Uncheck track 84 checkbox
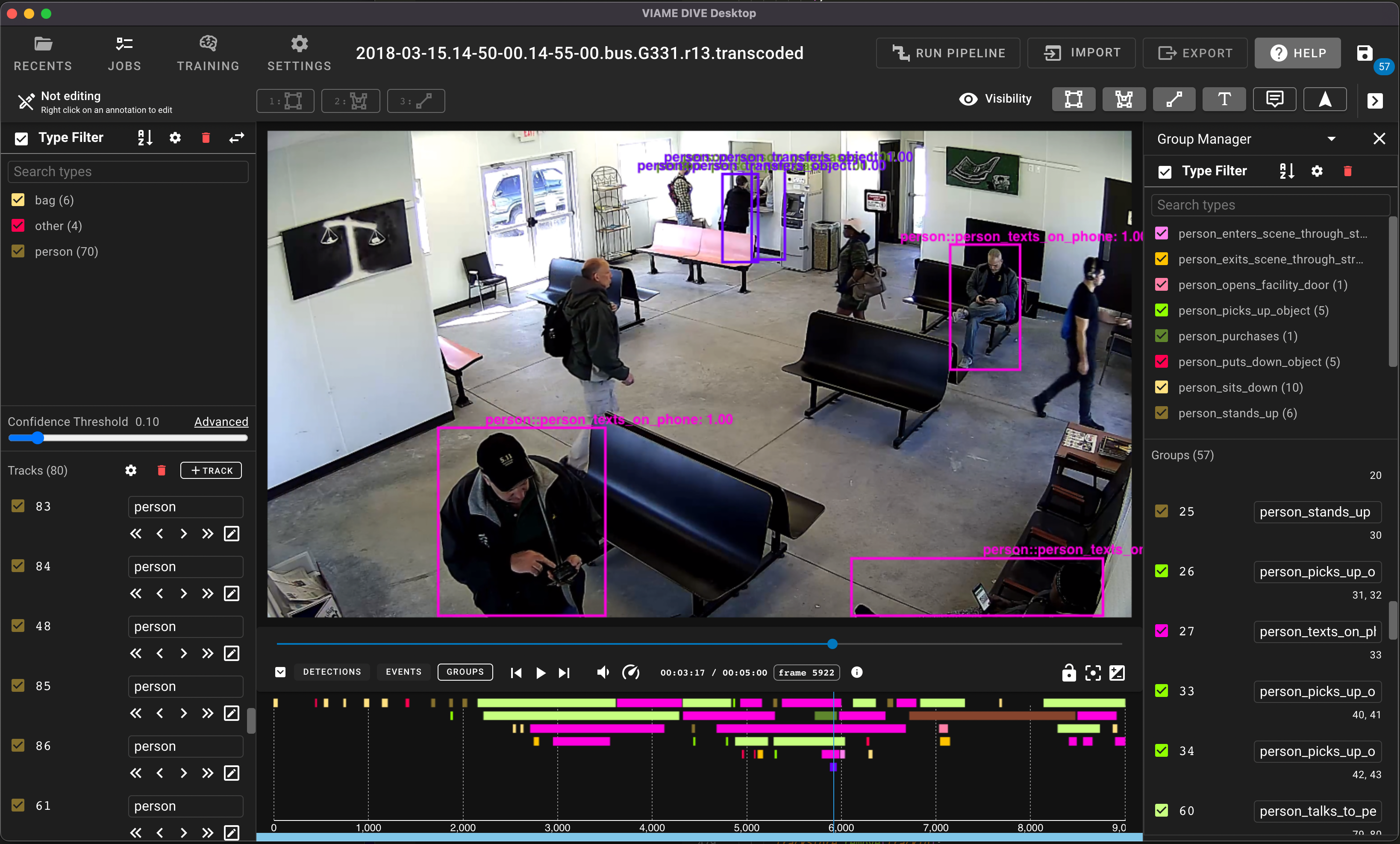This screenshot has width=1400, height=844. (18, 566)
